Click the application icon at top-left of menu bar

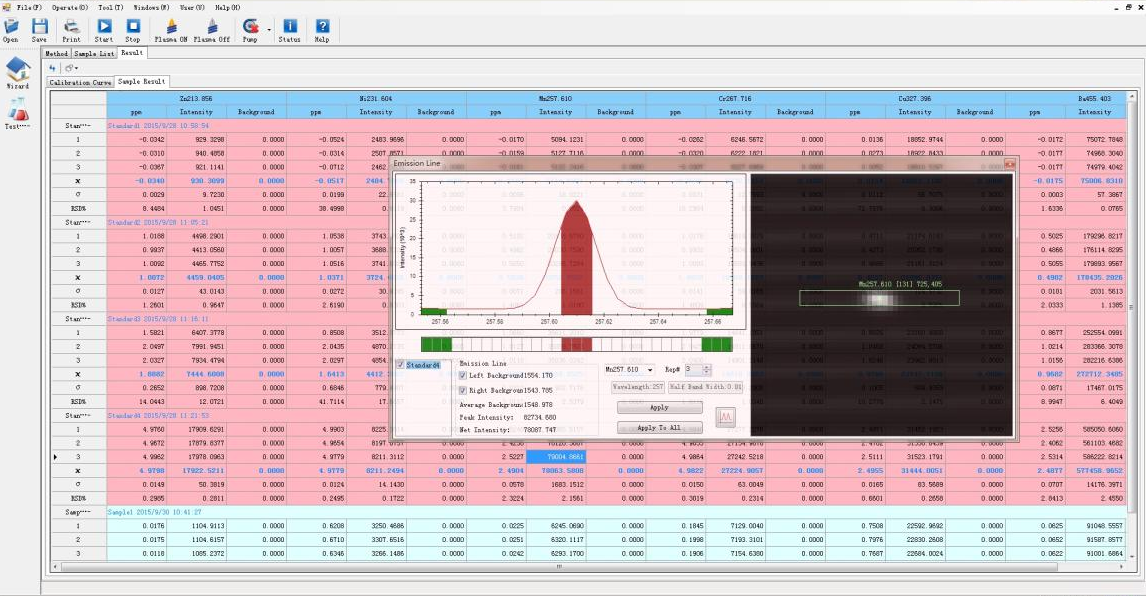coord(7,7)
